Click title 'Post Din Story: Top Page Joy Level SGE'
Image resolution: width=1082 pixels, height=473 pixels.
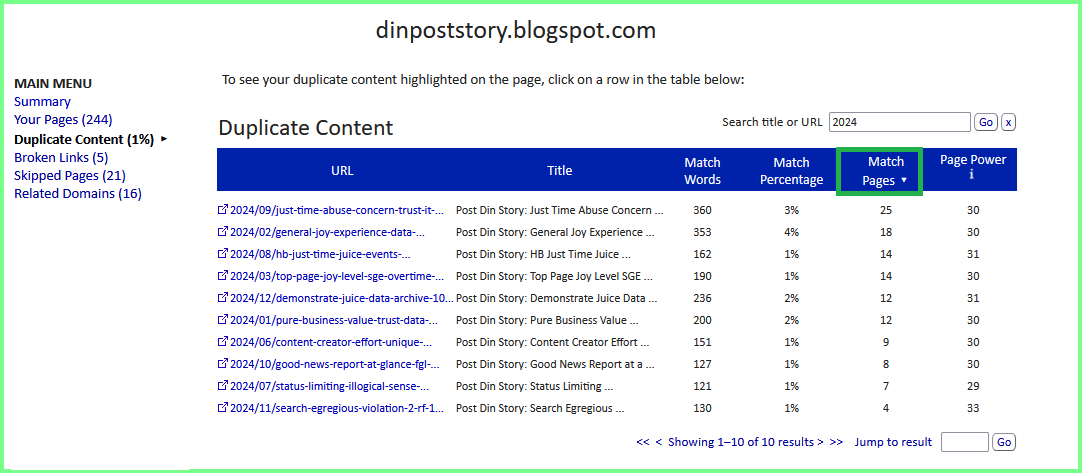555,276
